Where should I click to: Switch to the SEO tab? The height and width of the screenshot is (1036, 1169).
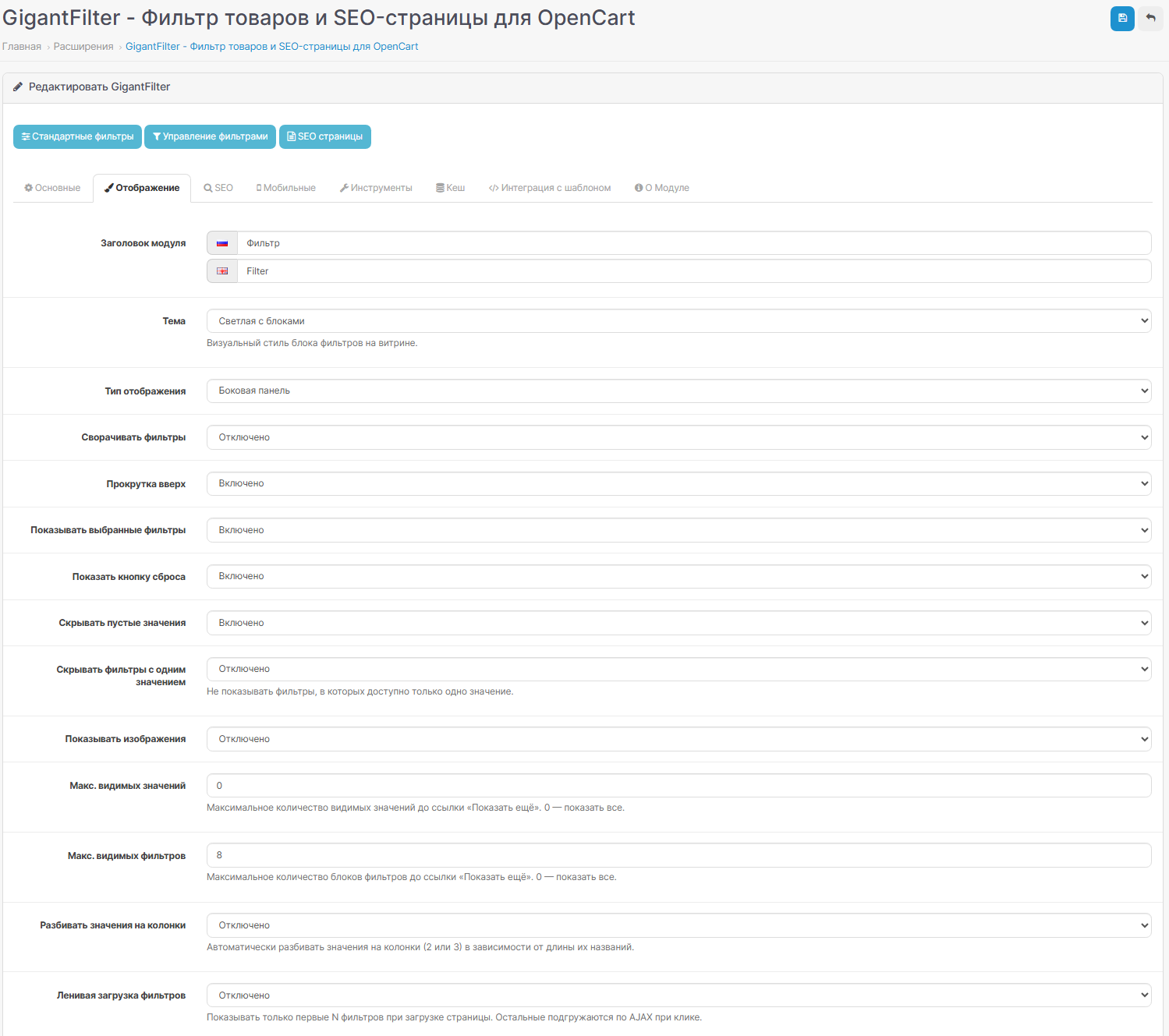218,188
